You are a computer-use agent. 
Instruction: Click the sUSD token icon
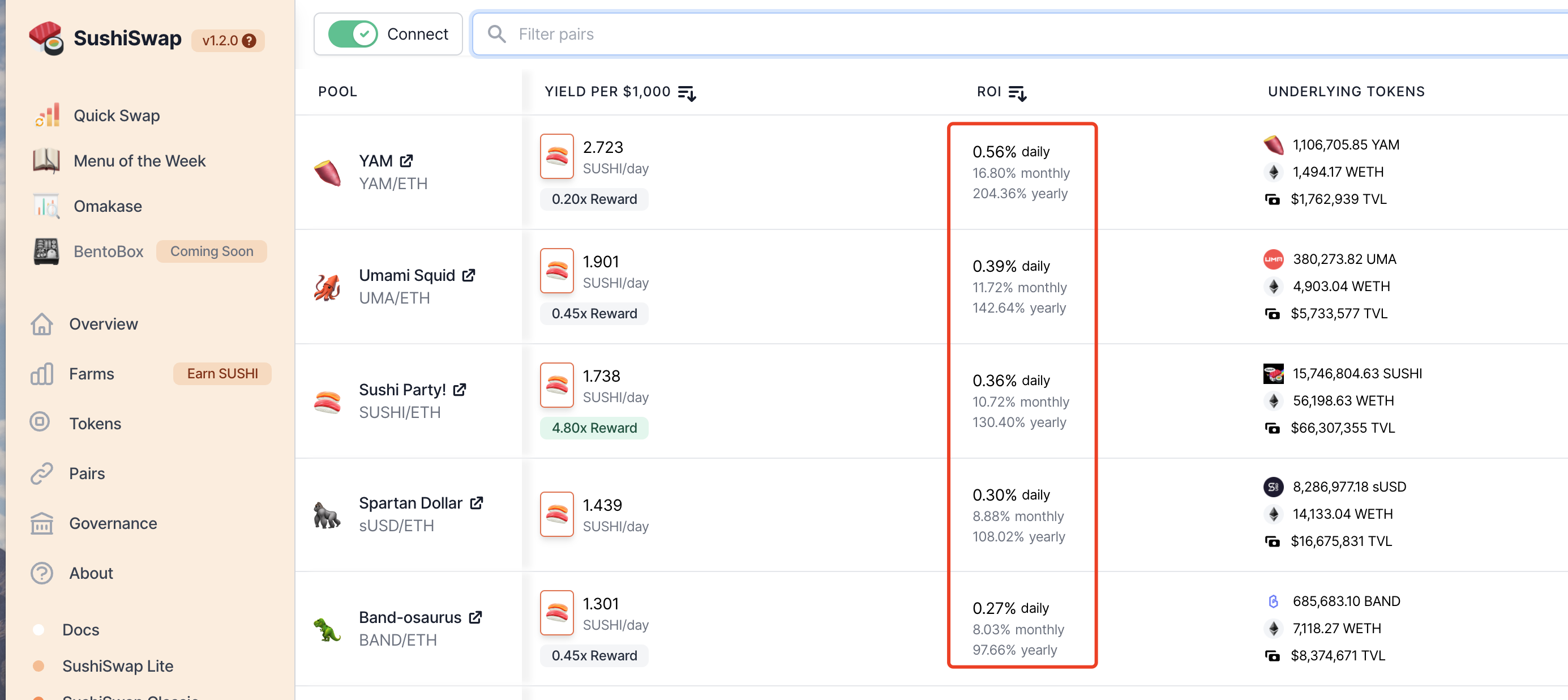coord(1274,488)
